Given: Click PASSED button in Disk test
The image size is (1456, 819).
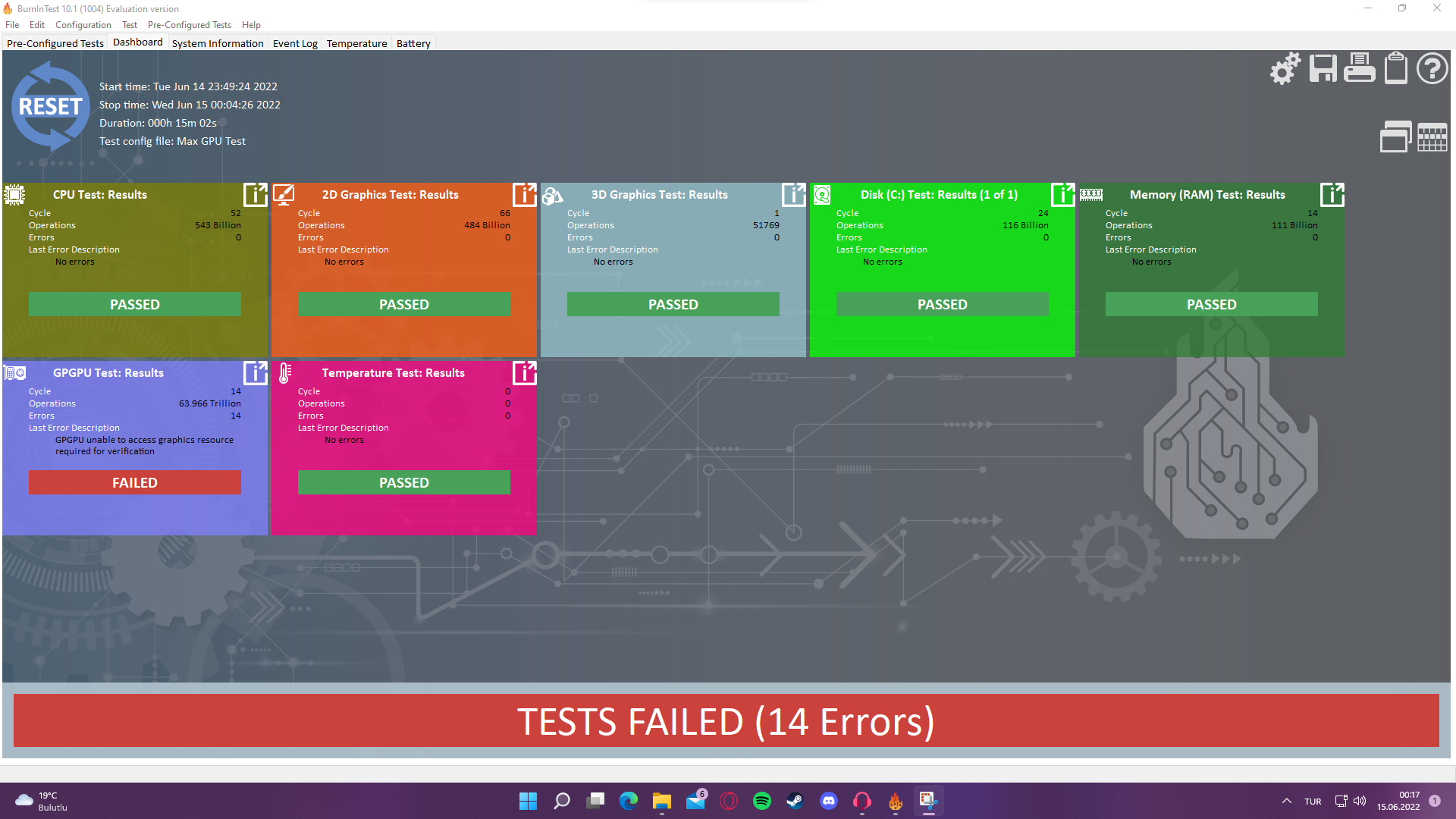Looking at the screenshot, I should coord(942,304).
